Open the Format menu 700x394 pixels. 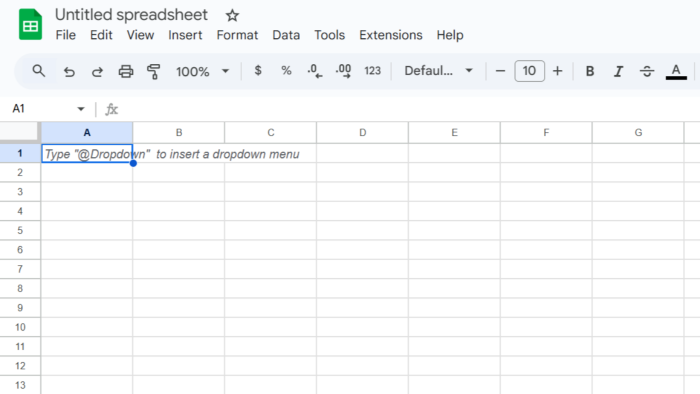(x=237, y=35)
